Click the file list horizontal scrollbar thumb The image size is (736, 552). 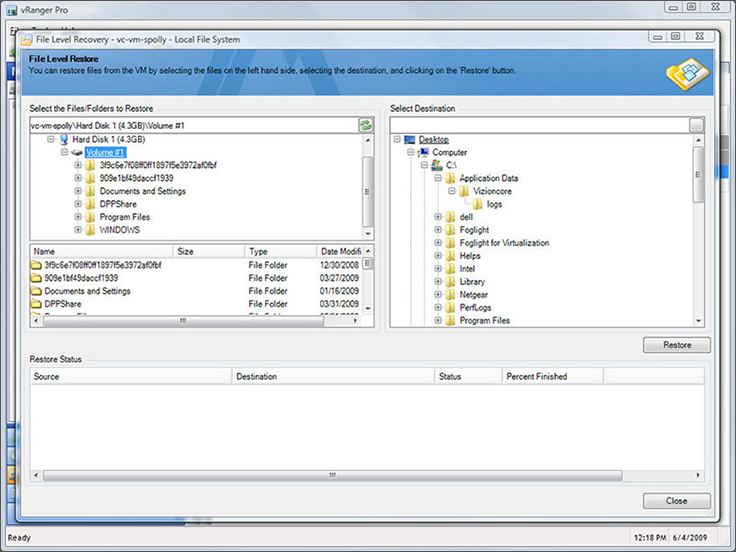tap(183, 321)
